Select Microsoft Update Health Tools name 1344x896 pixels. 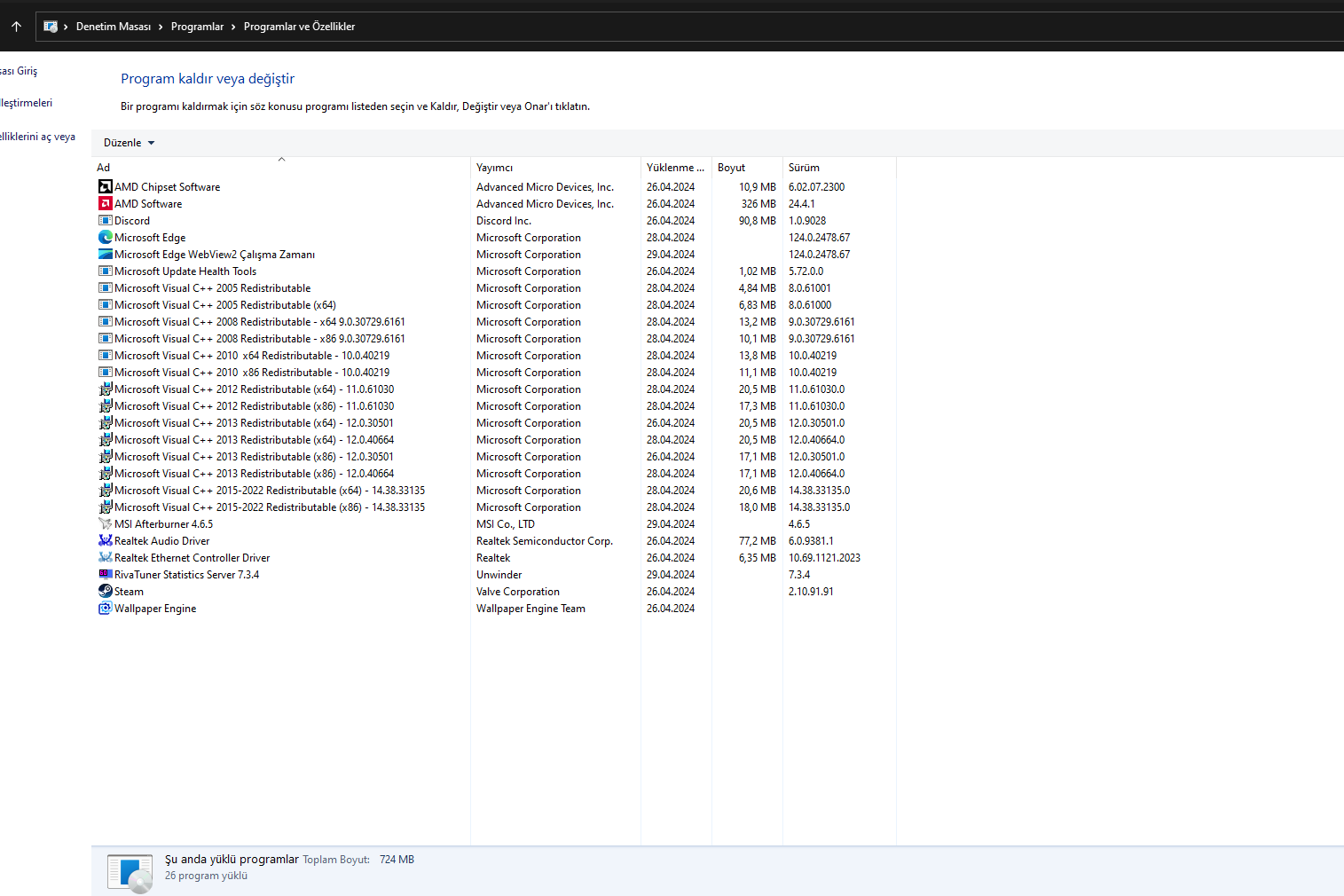click(185, 271)
